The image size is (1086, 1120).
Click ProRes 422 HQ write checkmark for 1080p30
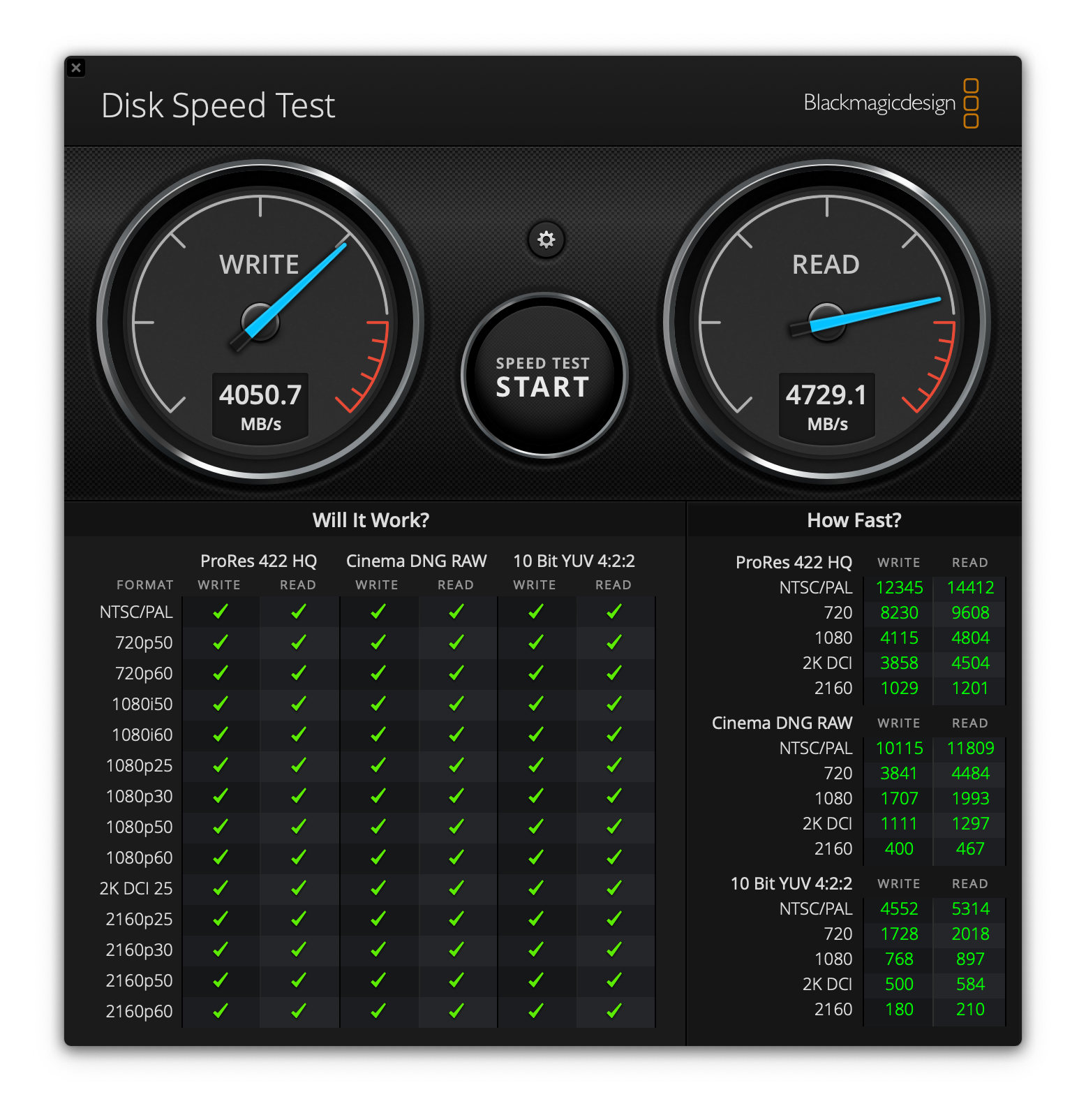(221, 796)
